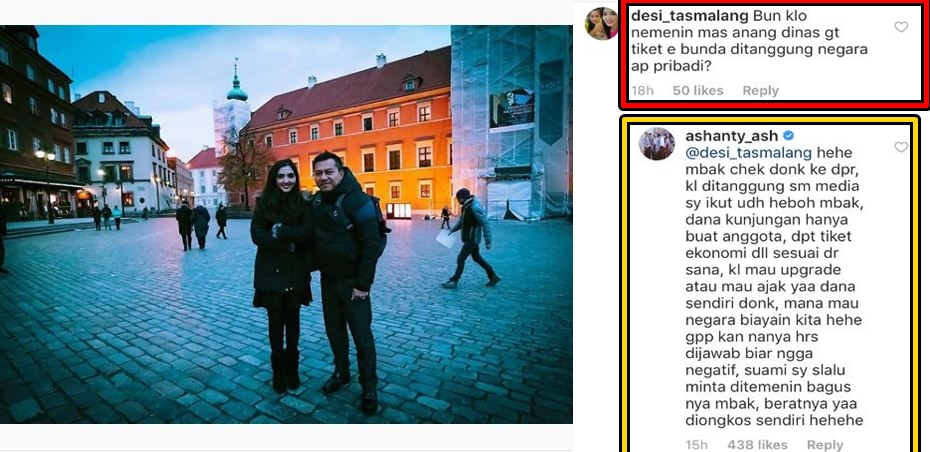Click the blue verified badge beside ashanty_ash

[789, 136]
